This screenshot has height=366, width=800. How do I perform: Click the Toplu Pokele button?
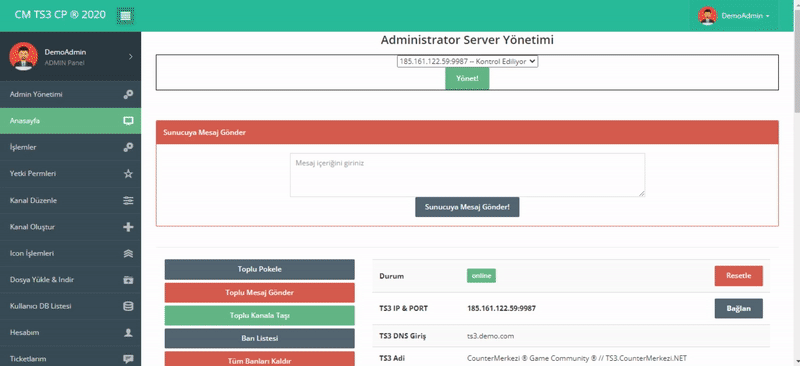pyautogui.click(x=259, y=269)
